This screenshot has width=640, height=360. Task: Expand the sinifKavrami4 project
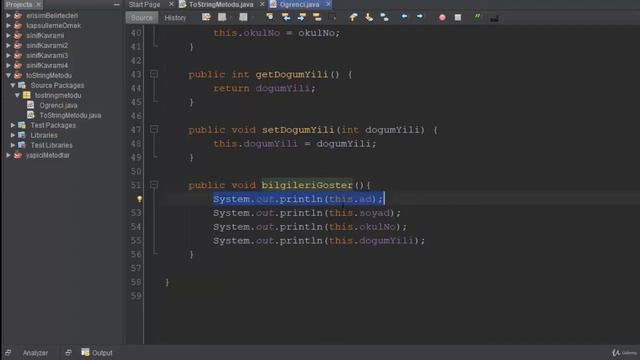pos(8,65)
